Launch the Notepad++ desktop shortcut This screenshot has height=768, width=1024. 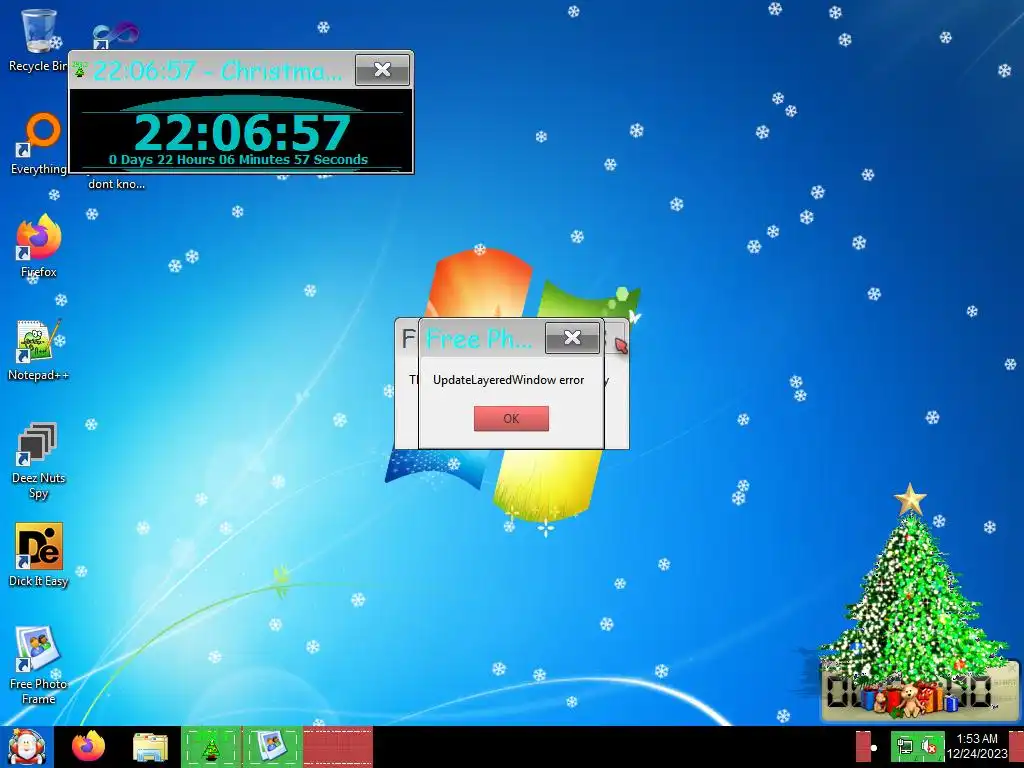39,350
